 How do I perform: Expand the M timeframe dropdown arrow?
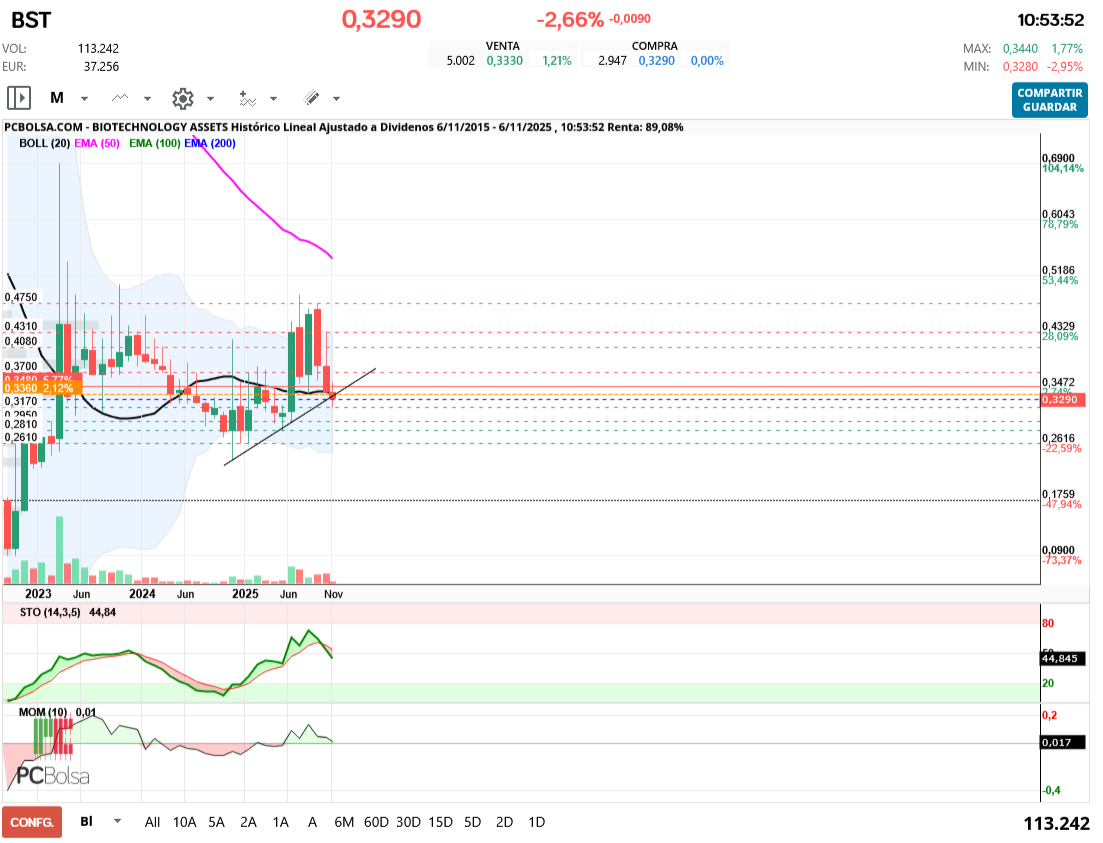[84, 99]
